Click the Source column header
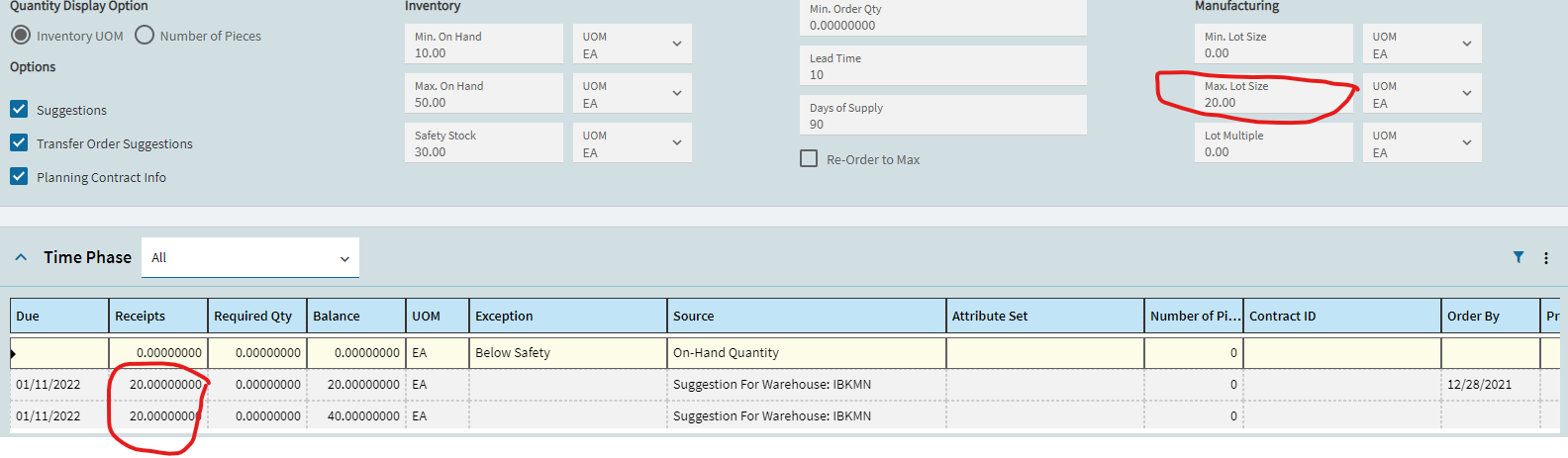1568x458 pixels. tap(807, 316)
